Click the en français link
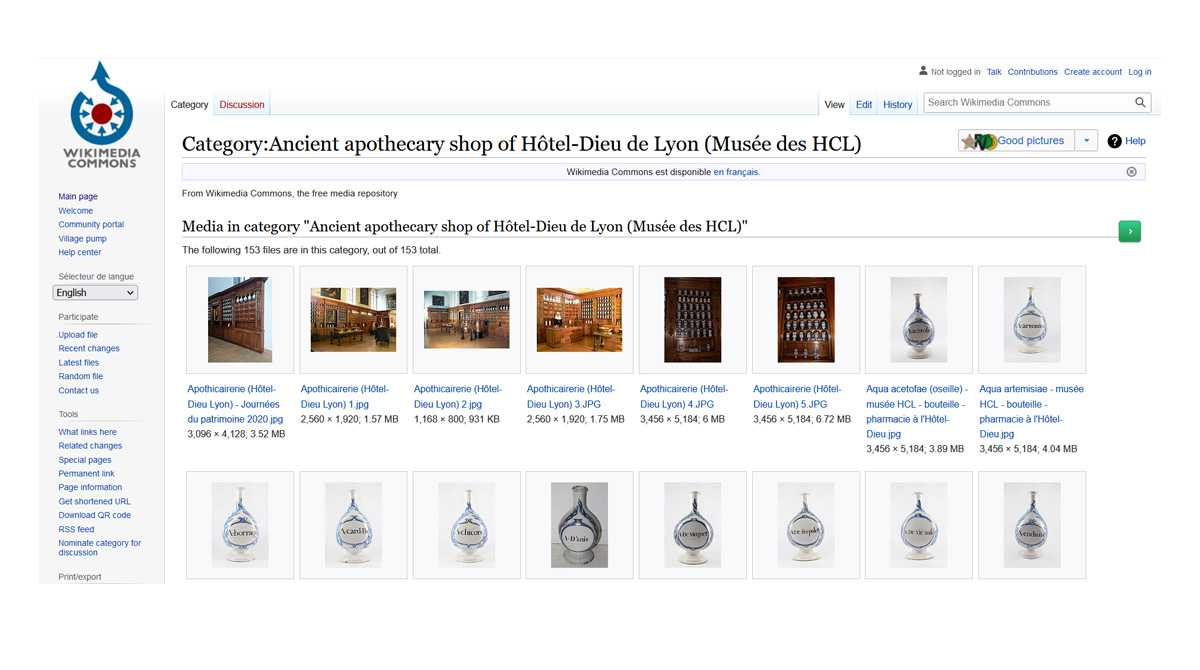This screenshot has height=670, width=1200. coord(736,172)
